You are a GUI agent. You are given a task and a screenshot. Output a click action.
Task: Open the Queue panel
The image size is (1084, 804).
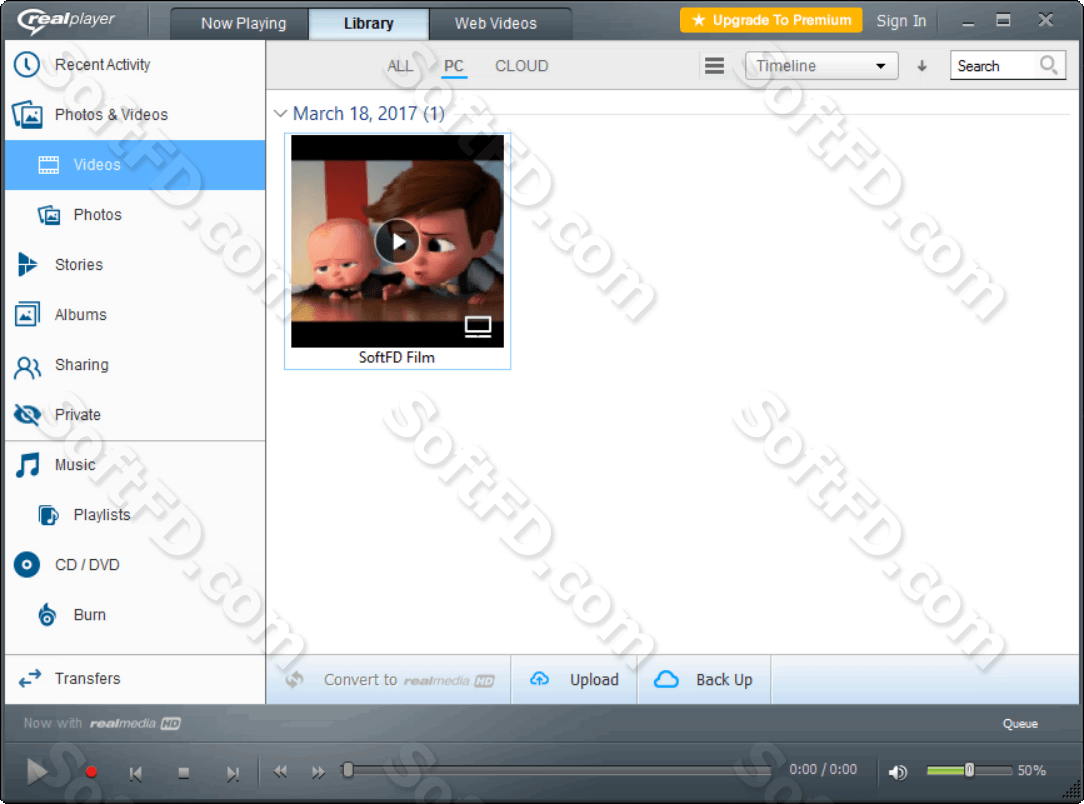tap(1020, 724)
